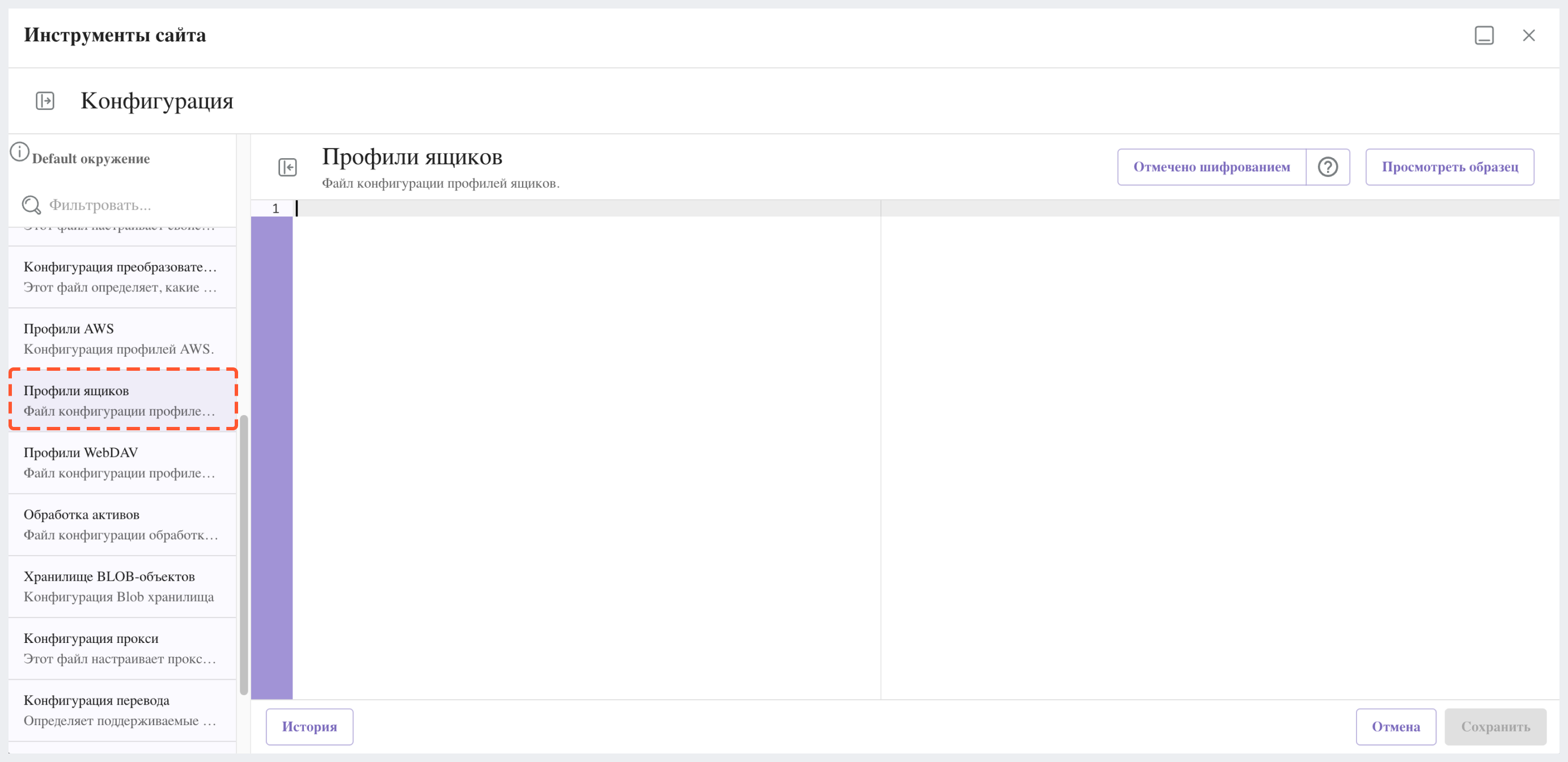Click the Сохранить button
Screen dimensions: 1568x762
click(x=1495, y=726)
